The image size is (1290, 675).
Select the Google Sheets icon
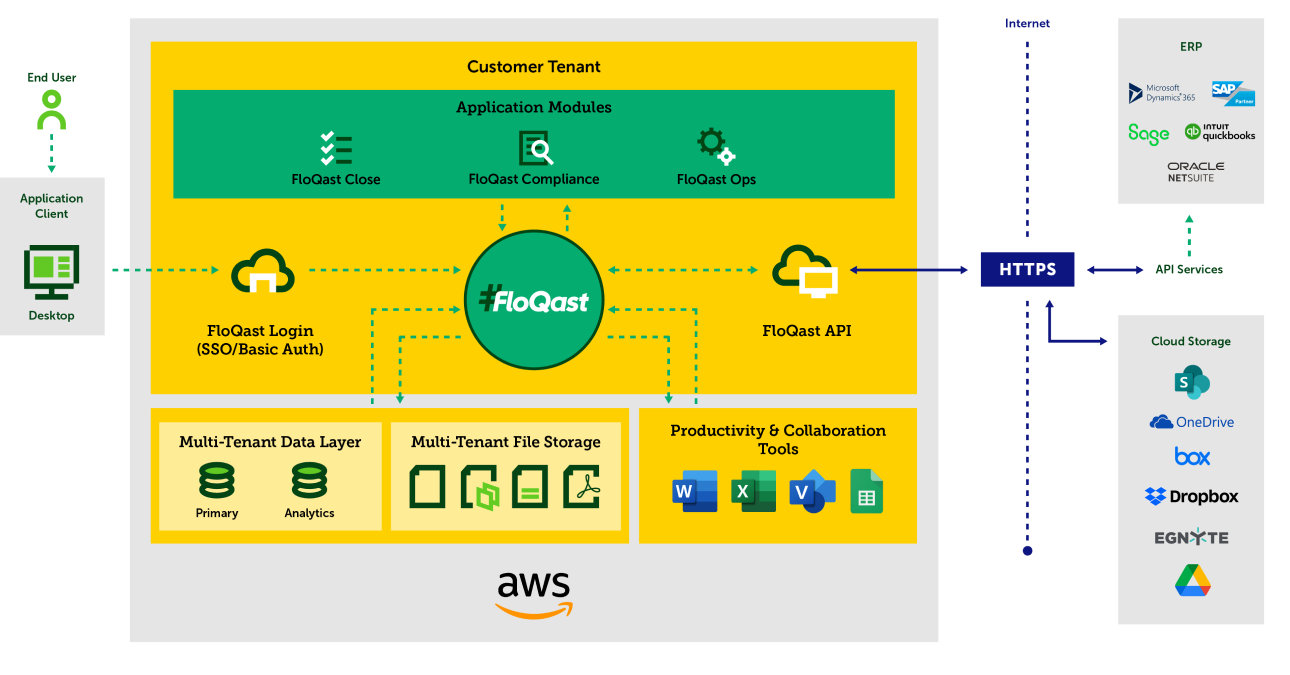pyautogui.click(x=866, y=491)
